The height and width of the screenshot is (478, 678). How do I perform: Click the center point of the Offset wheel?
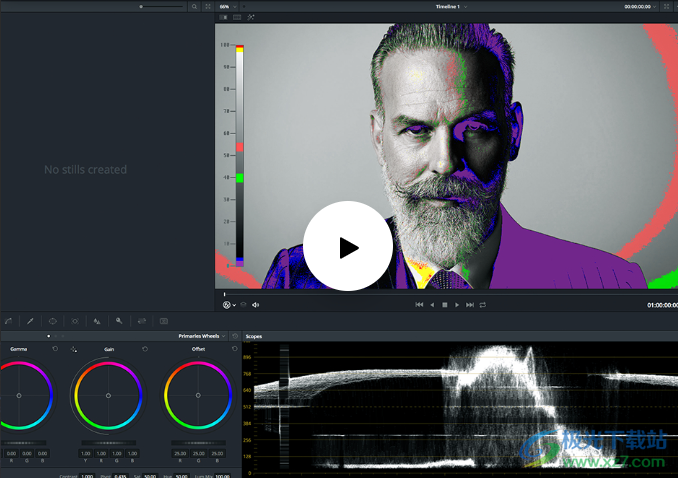pos(198,395)
